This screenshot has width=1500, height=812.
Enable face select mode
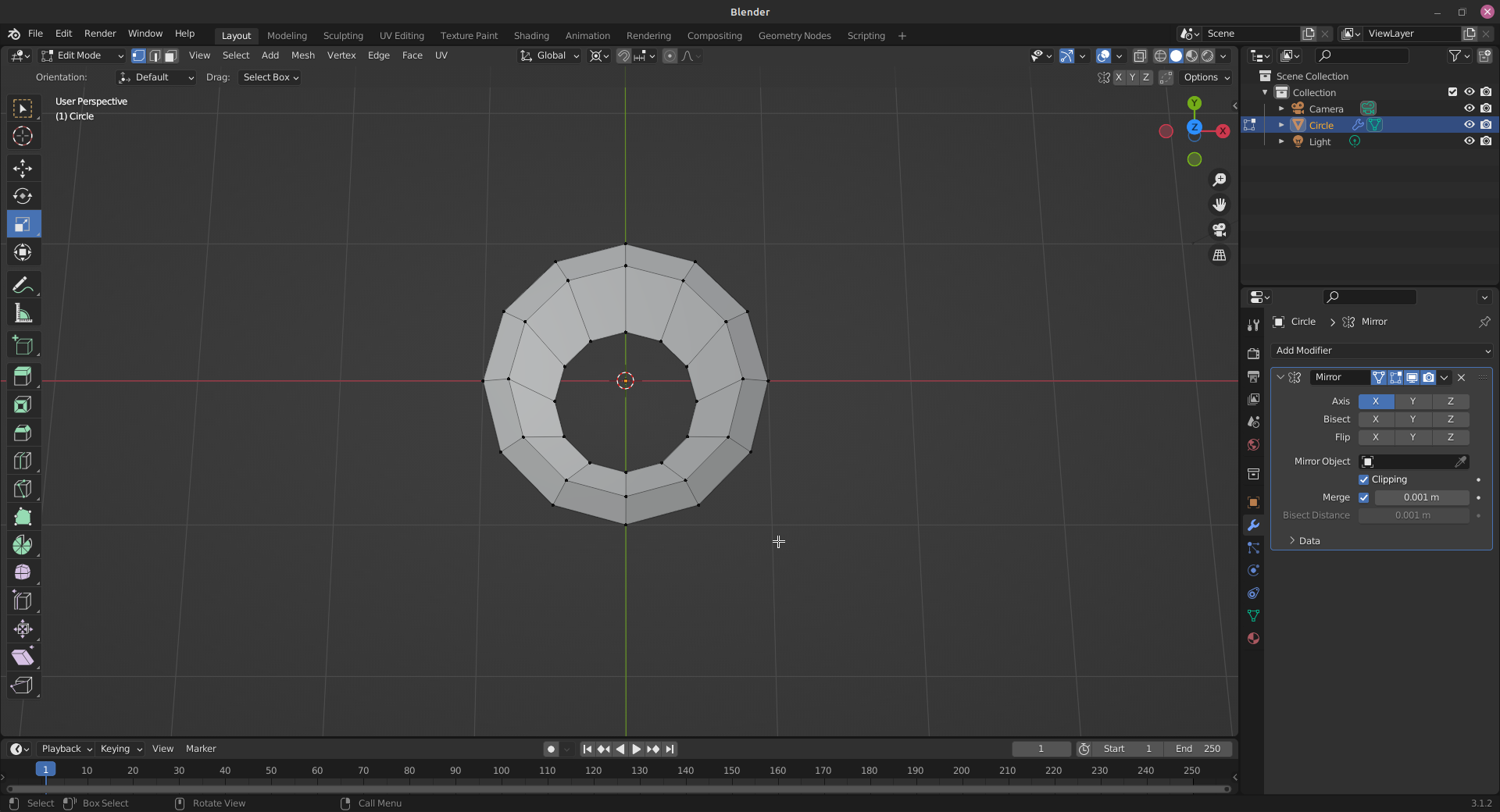pyautogui.click(x=171, y=55)
